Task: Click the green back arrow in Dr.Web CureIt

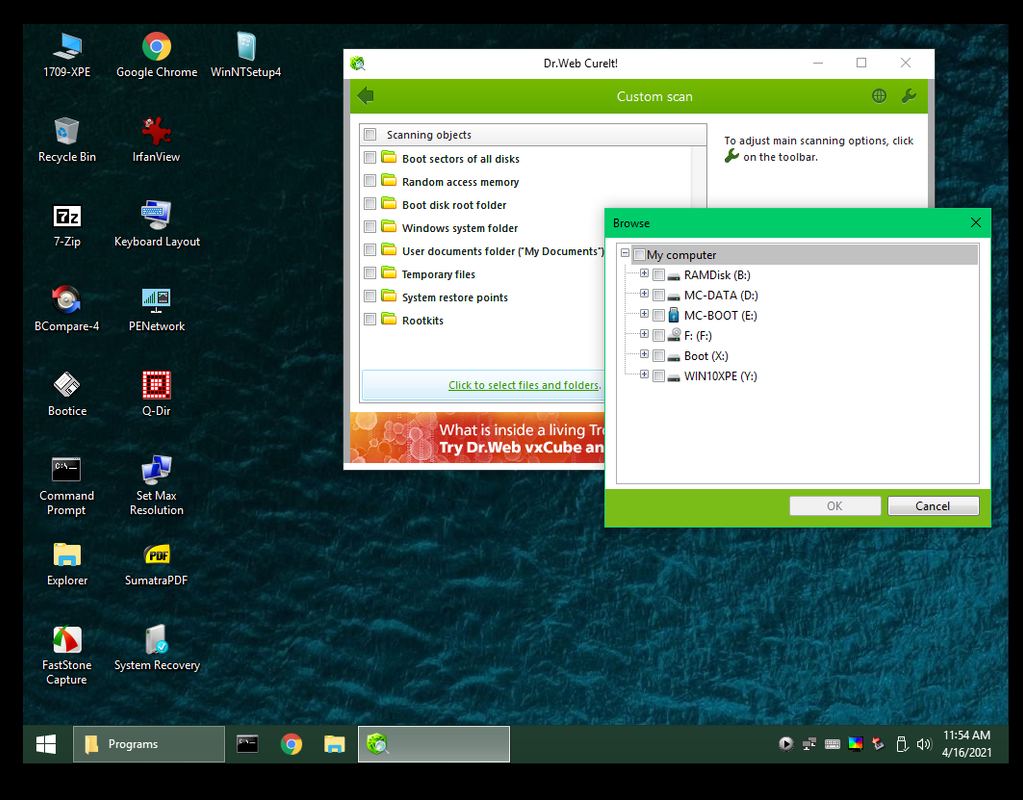Action: 365,96
